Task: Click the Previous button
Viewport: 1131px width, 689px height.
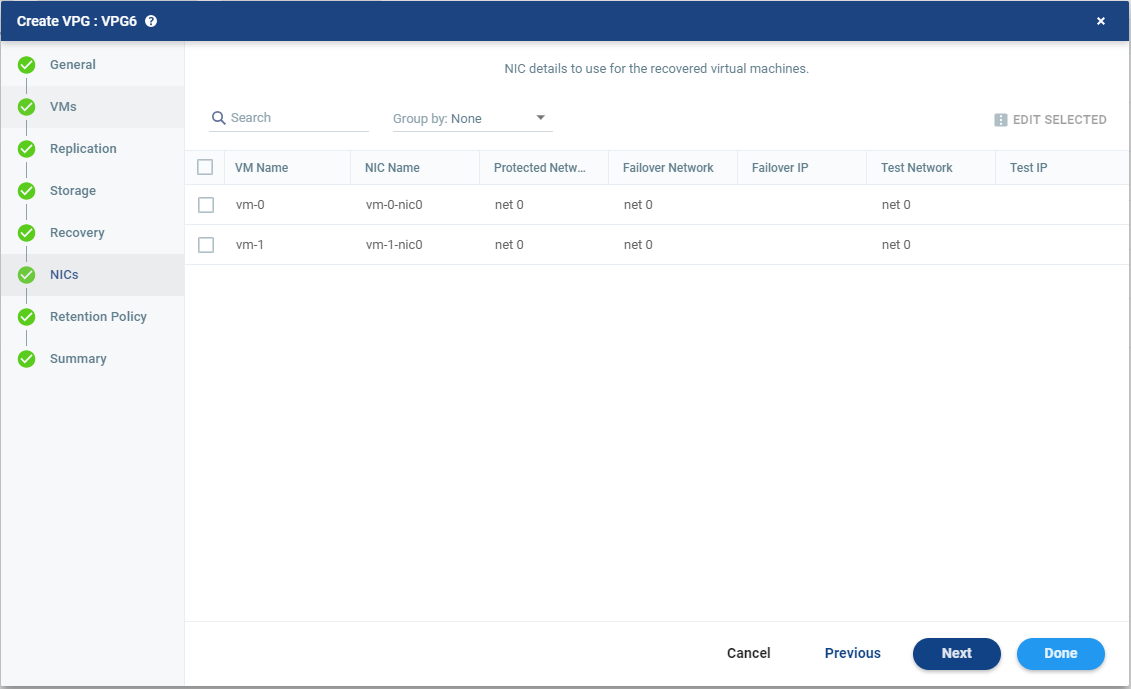Action: click(853, 653)
